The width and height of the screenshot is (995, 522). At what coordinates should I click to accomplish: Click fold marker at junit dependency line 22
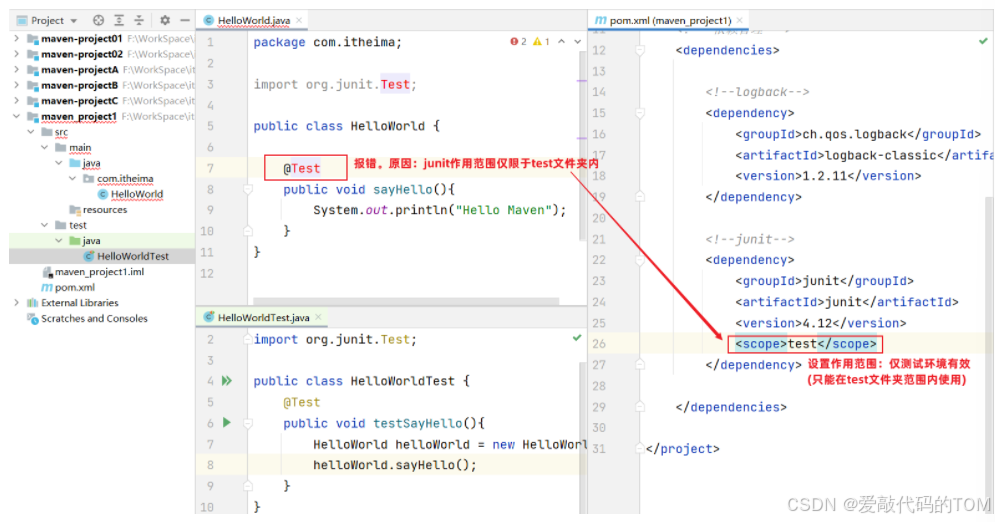click(x=640, y=260)
